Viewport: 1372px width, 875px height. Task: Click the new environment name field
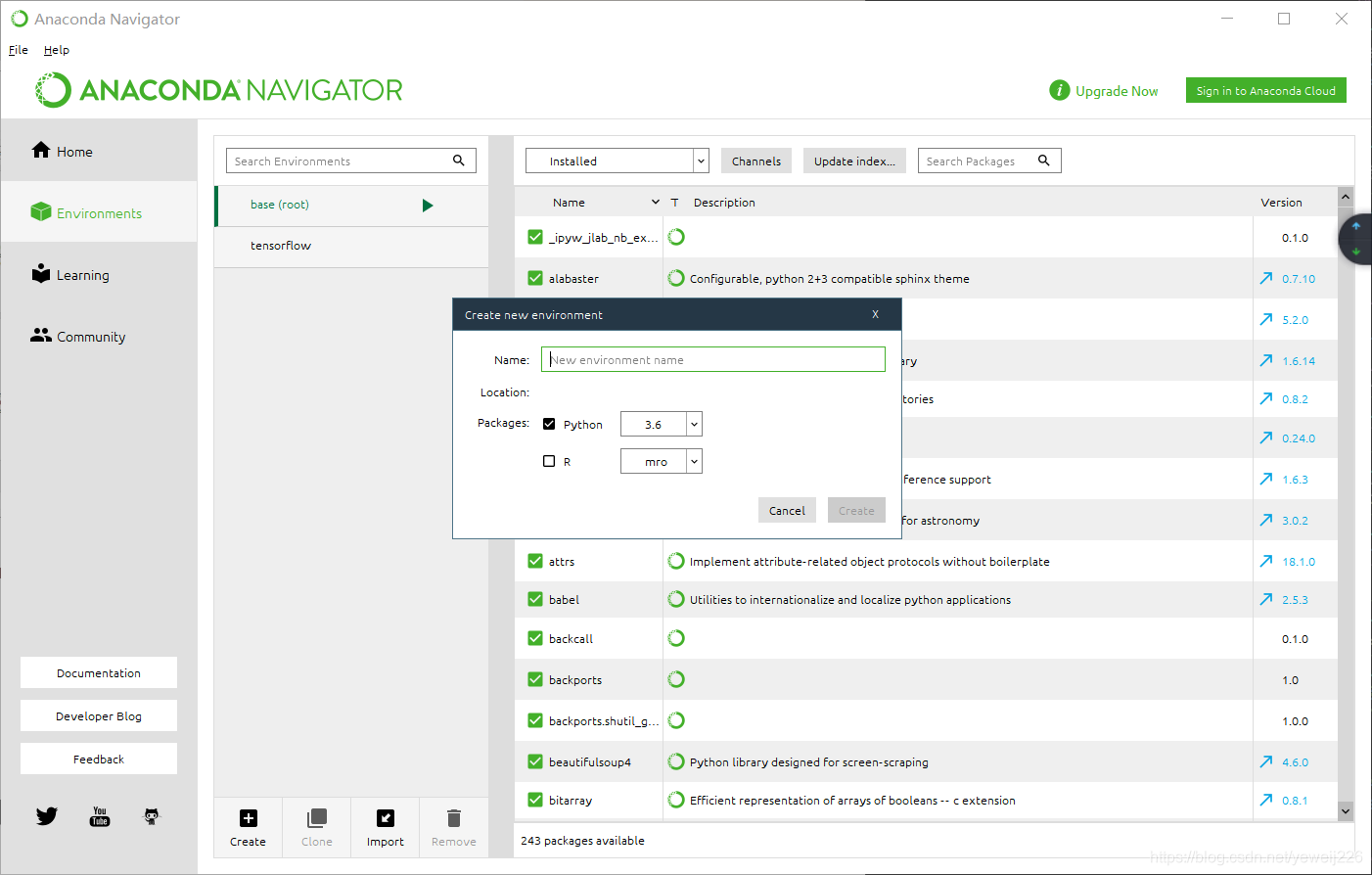713,359
